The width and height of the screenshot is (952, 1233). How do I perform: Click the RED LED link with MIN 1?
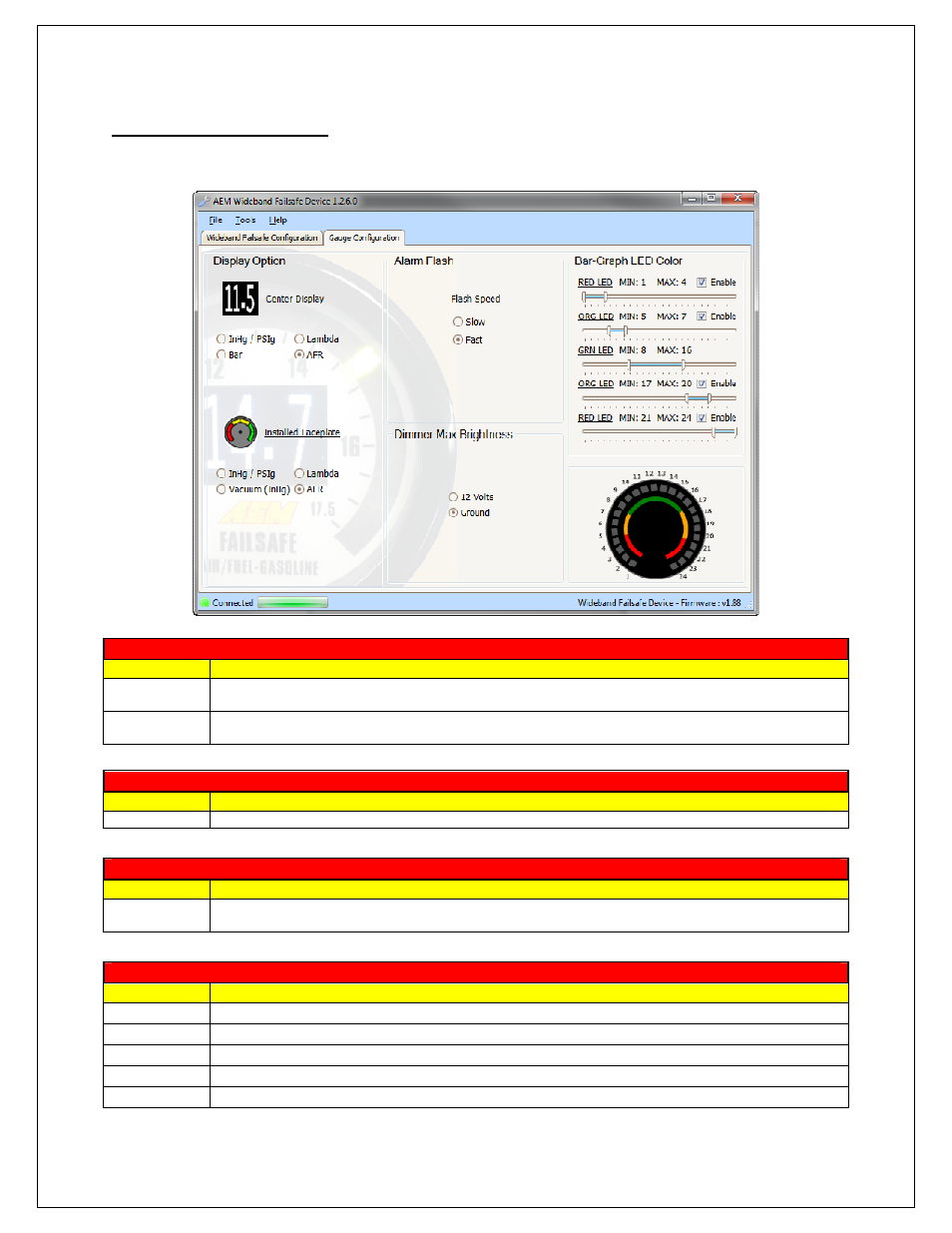tap(595, 283)
